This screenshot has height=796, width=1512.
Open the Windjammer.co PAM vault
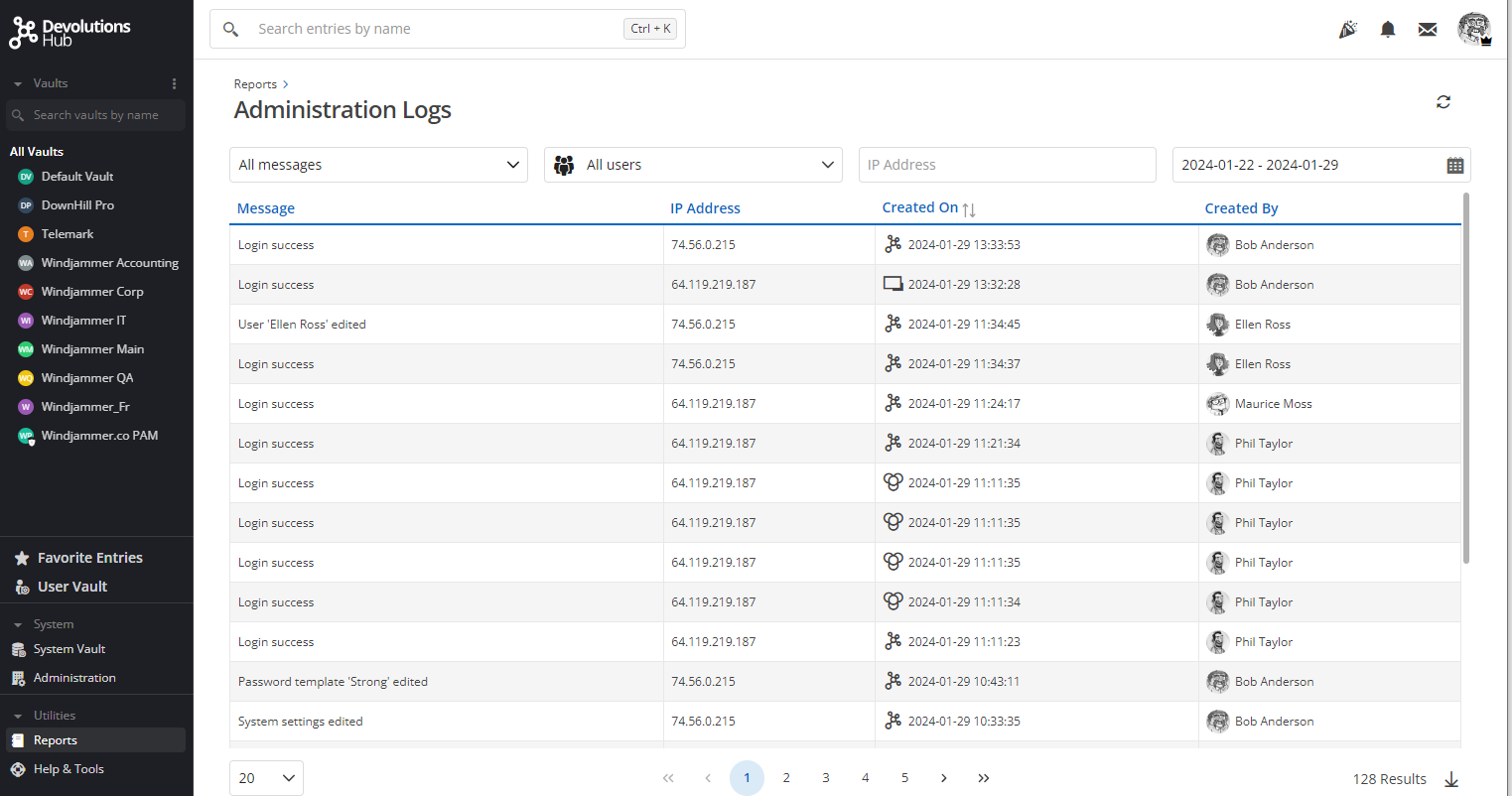(99, 436)
